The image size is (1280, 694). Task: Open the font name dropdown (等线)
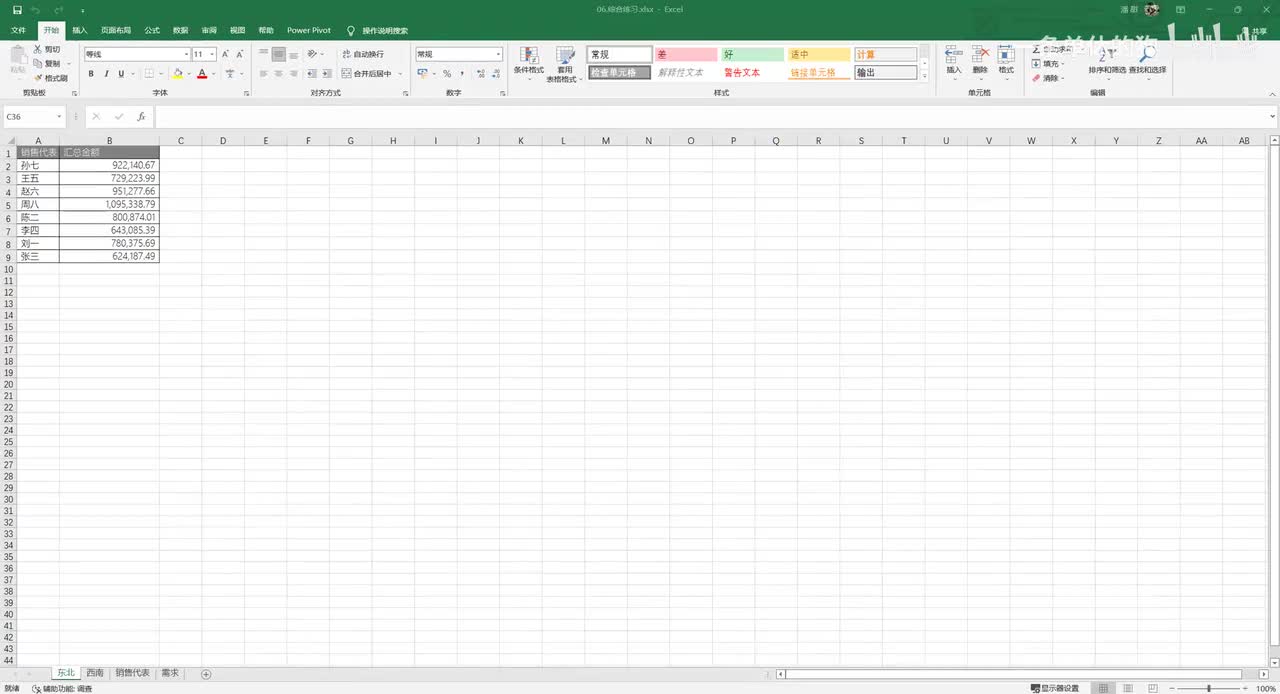186,54
